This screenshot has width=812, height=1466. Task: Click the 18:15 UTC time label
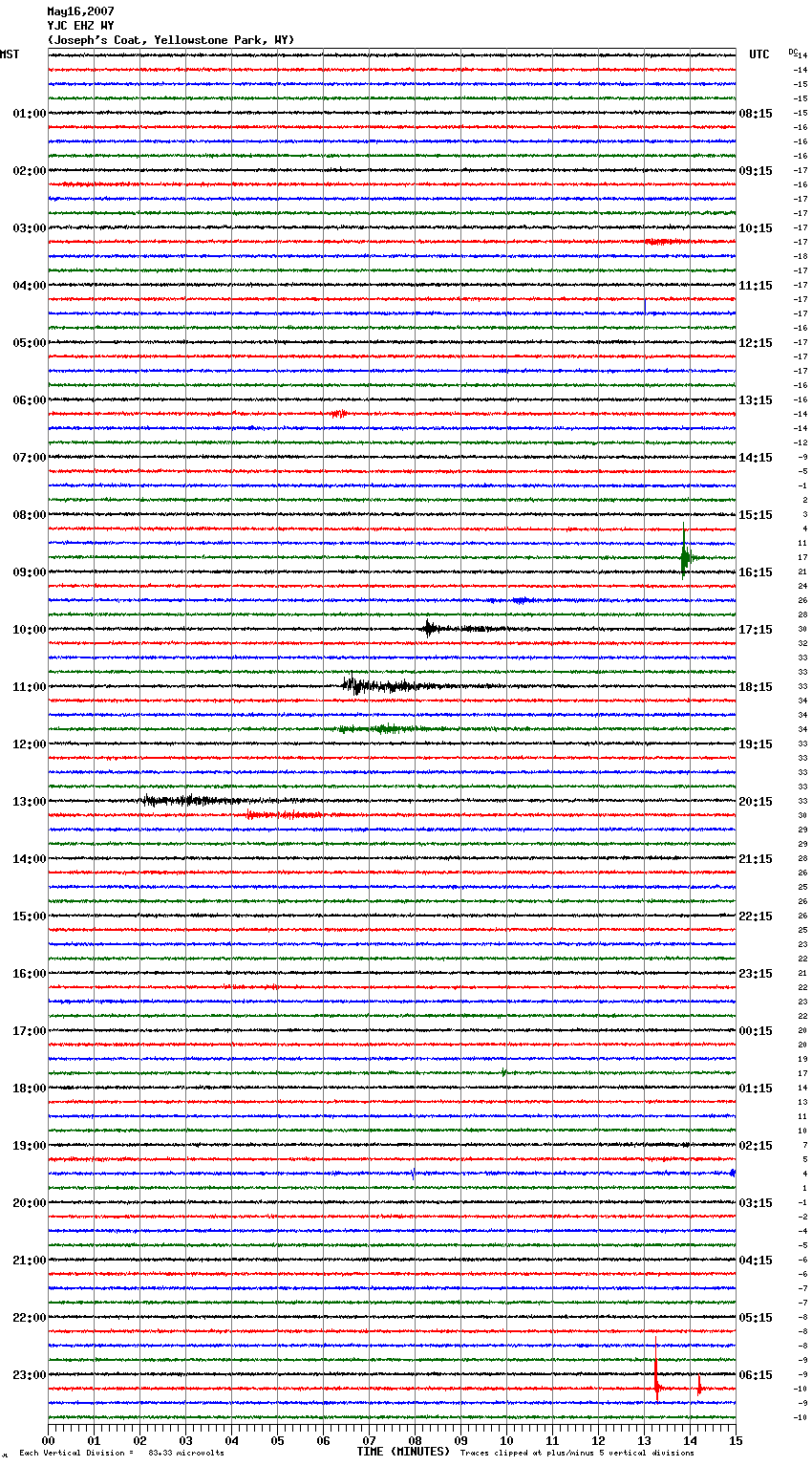click(756, 687)
